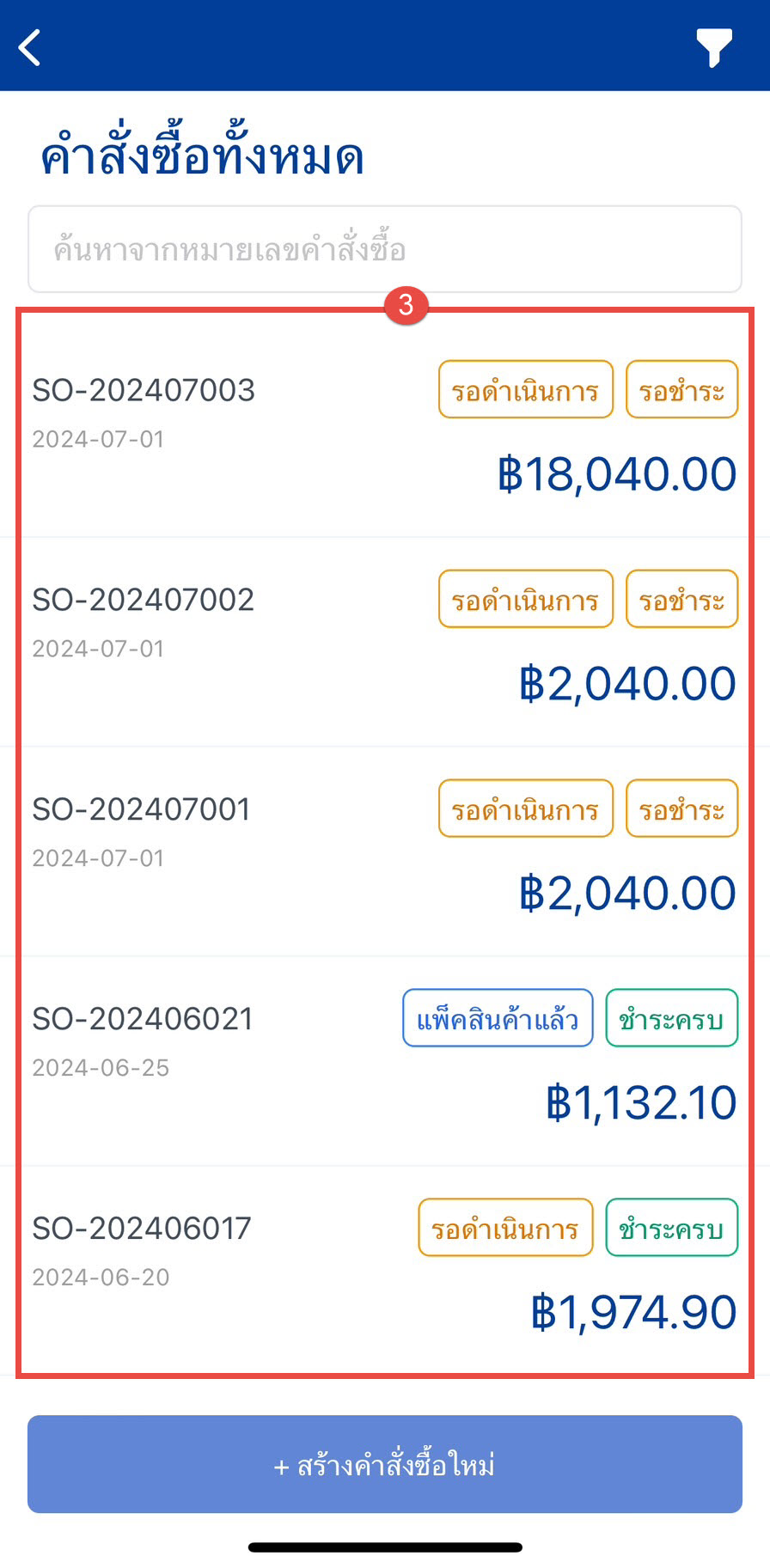The width and height of the screenshot is (770, 1568).
Task: Click the red number 3 marker
Action: point(406,305)
